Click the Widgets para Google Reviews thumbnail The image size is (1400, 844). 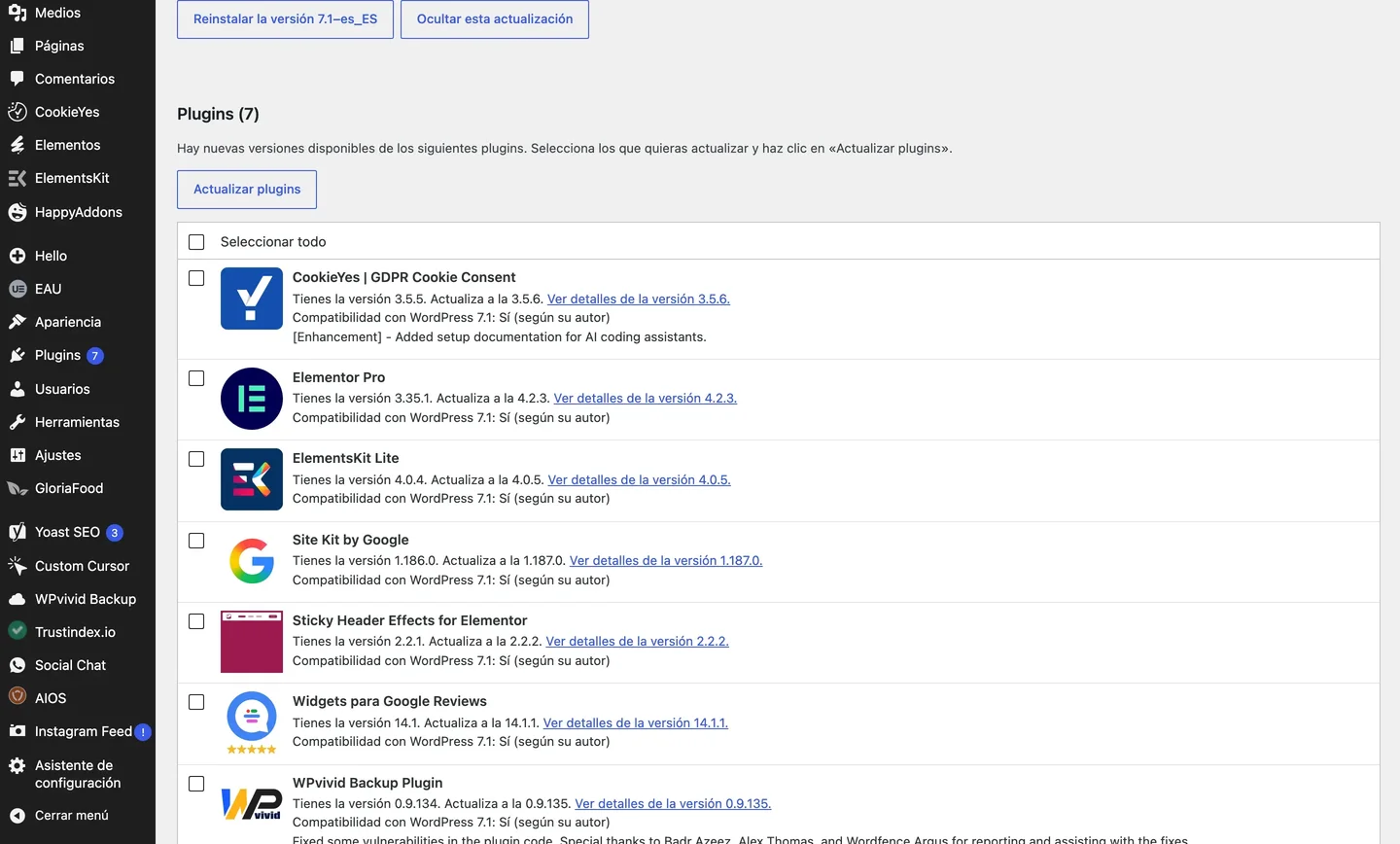click(x=252, y=722)
